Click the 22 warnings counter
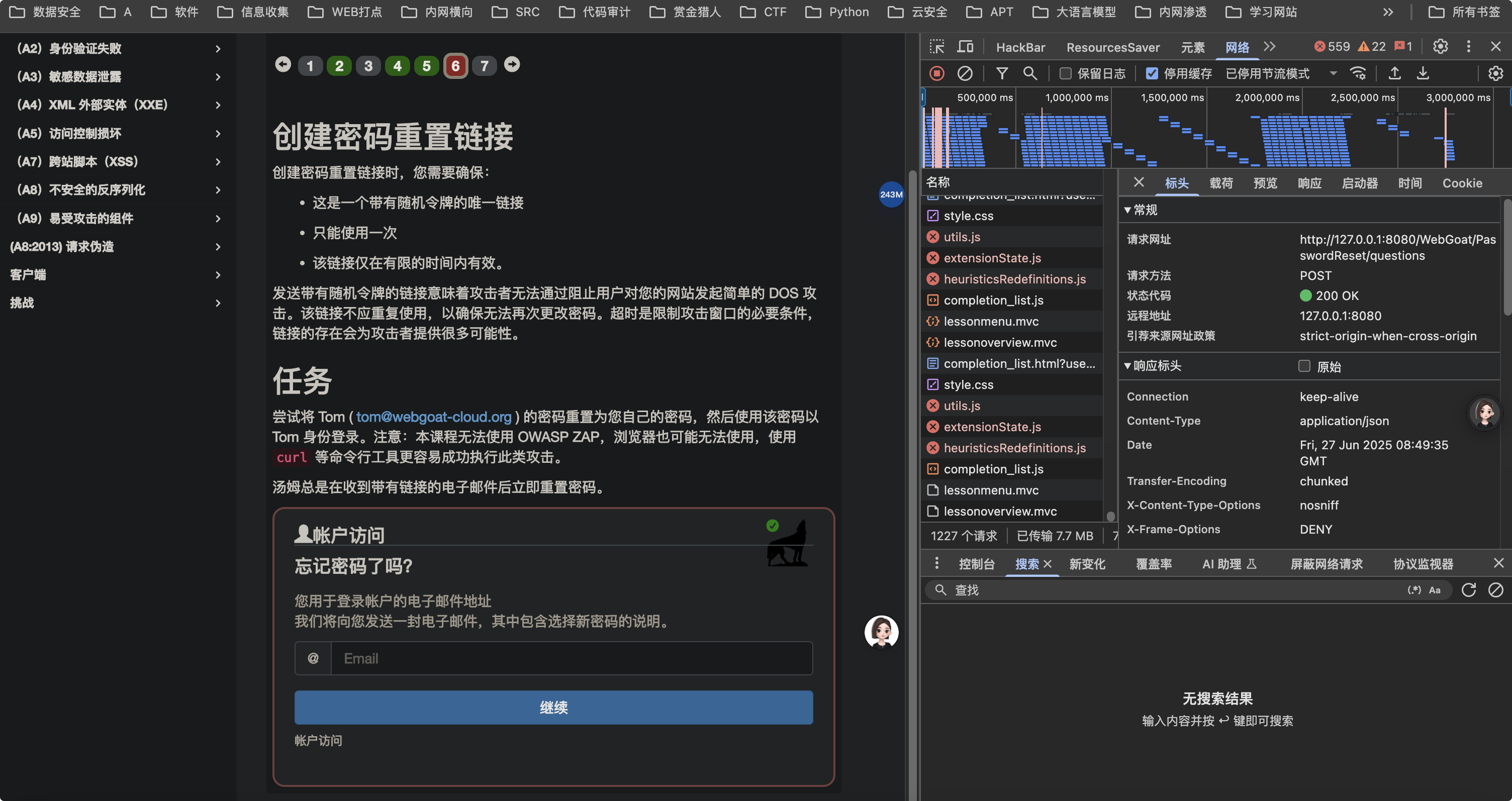This screenshot has height=801, width=1512. click(x=1372, y=47)
